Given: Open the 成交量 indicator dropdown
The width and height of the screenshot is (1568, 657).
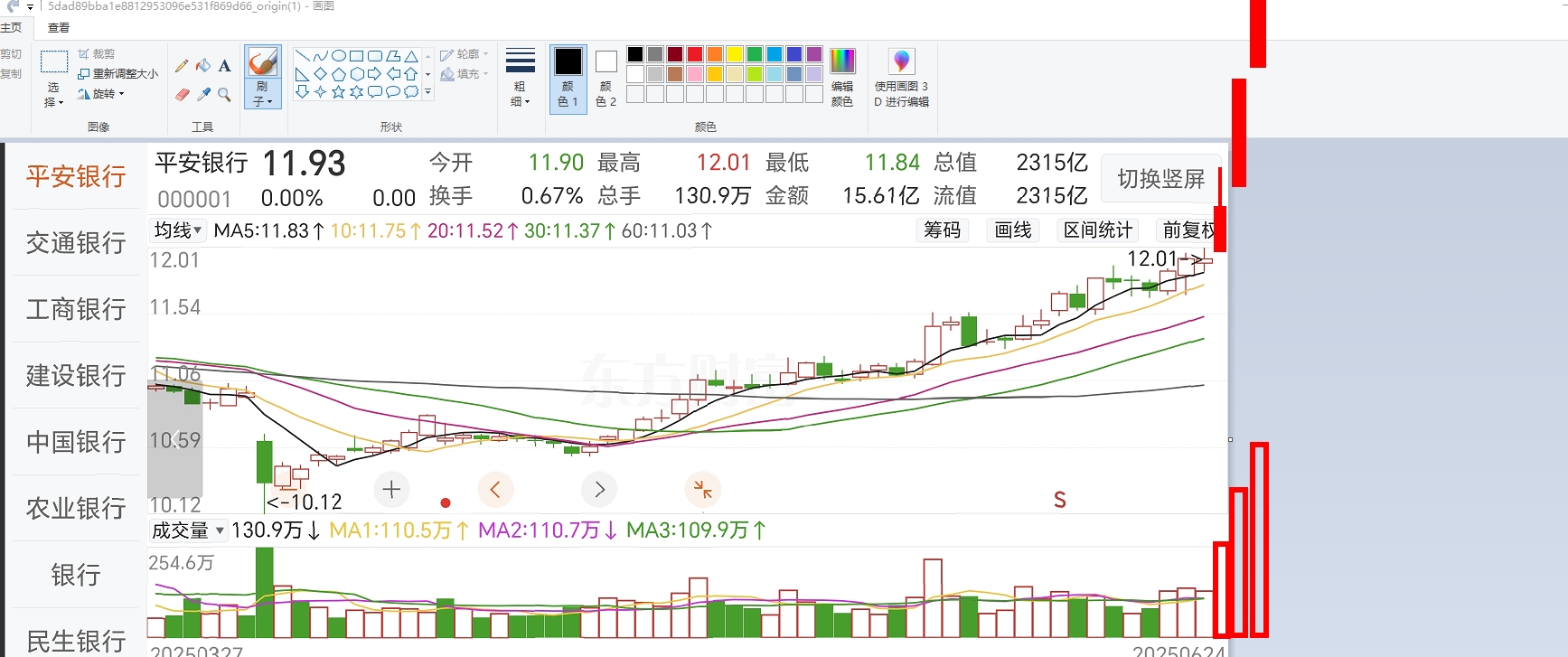Looking at the screenshot, I should 188,530.
